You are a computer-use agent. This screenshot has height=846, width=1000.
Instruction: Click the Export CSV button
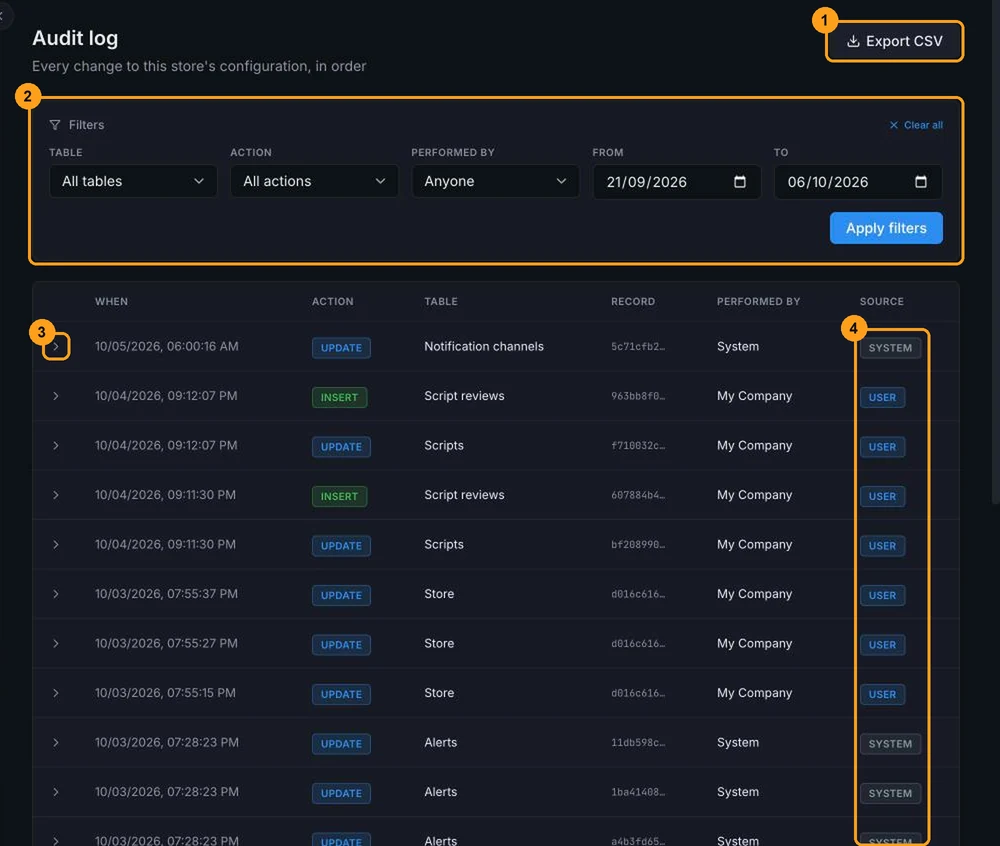894,41
